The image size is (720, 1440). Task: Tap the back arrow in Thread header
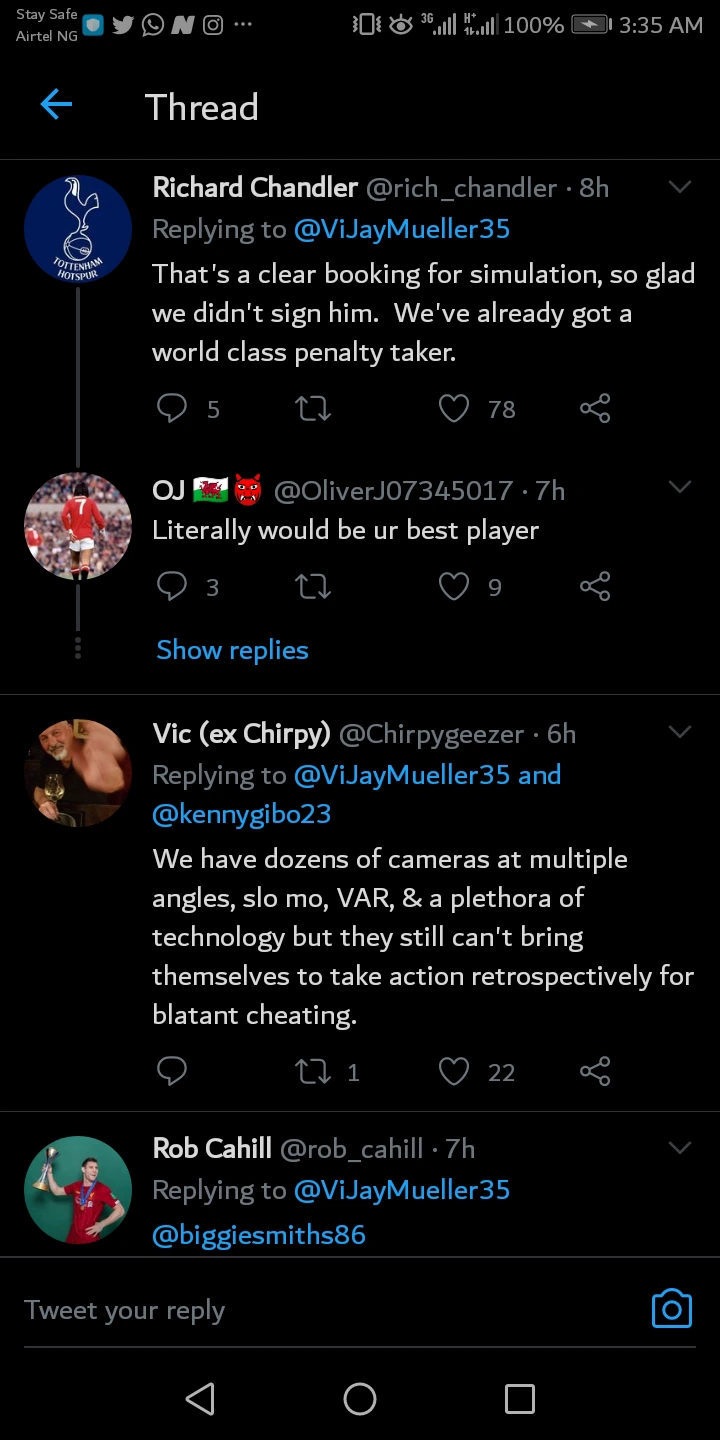tap(56, 104)
